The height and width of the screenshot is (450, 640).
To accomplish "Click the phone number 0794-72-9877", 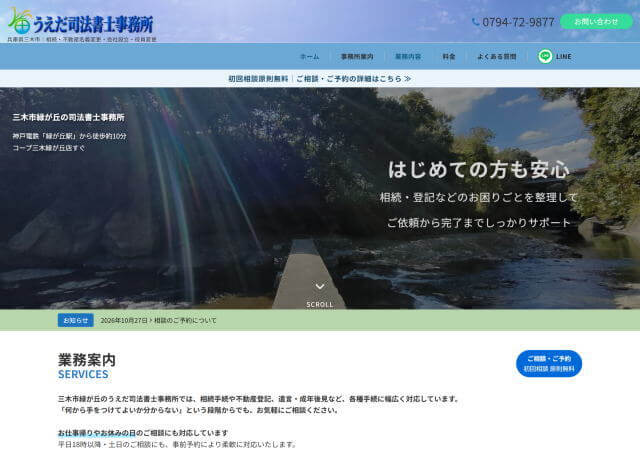I will (x=518, y=22).
